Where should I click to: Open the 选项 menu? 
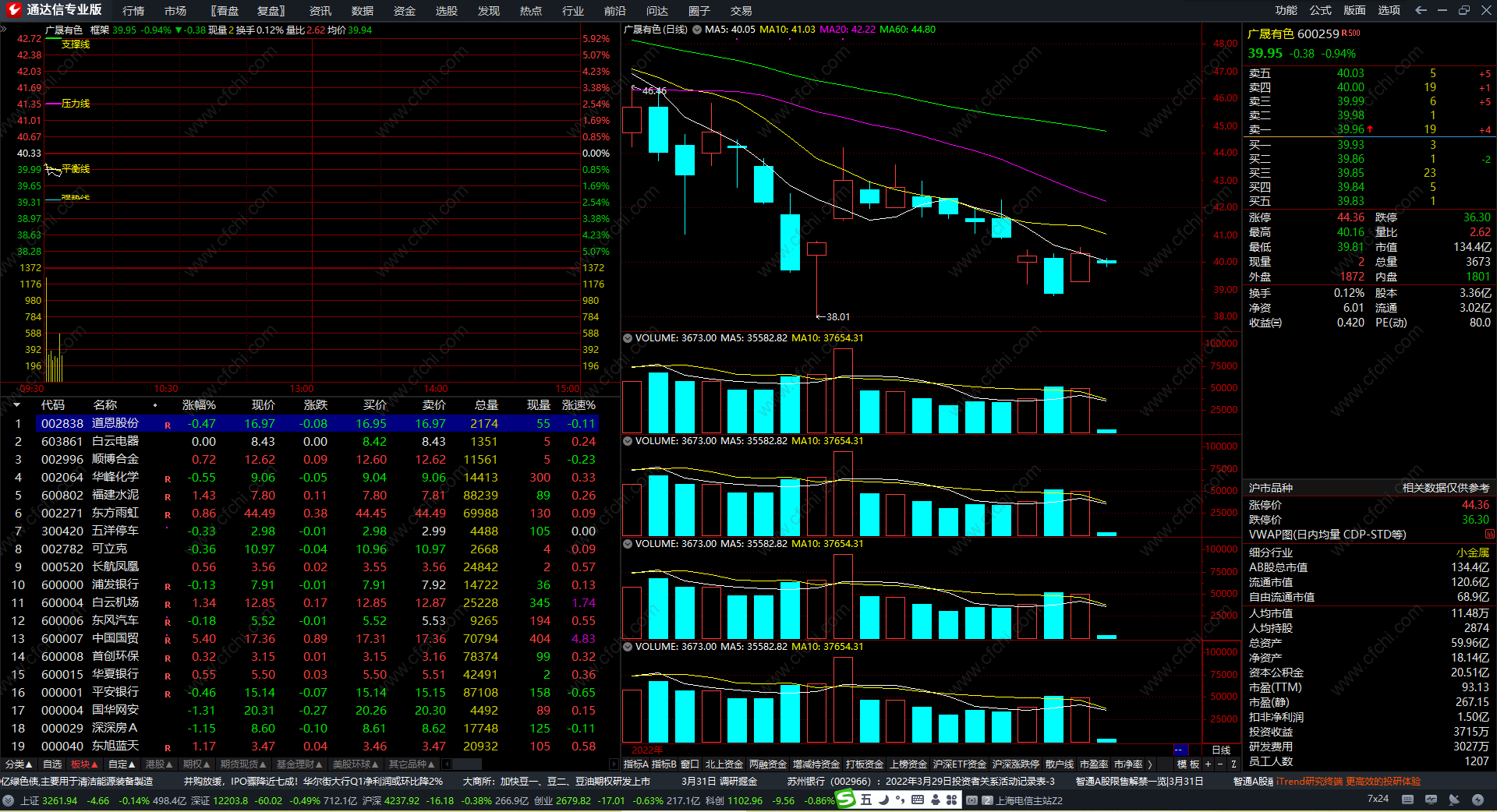(1389, 10)
